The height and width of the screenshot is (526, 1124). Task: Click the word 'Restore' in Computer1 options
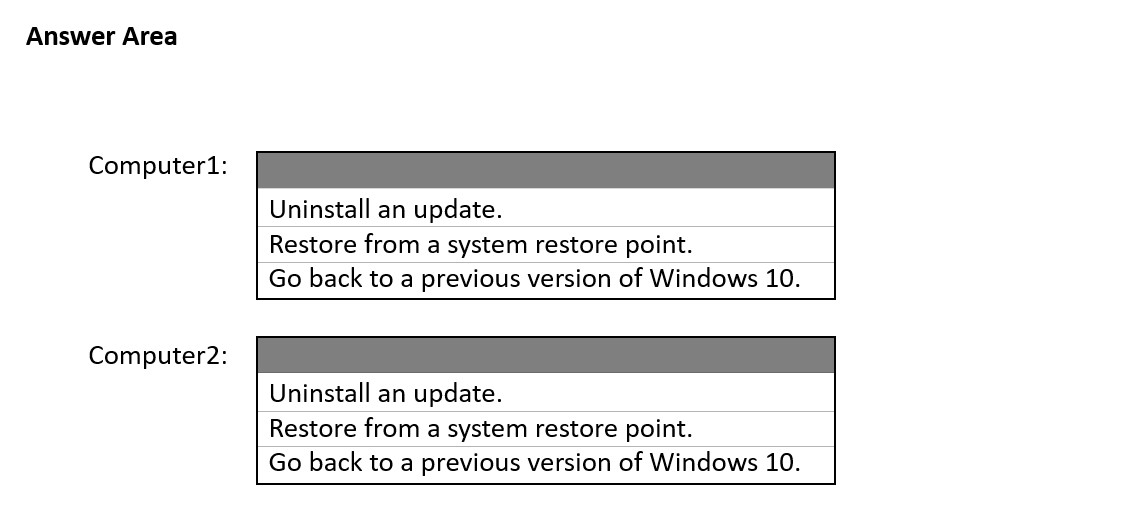tap(313, 244)
